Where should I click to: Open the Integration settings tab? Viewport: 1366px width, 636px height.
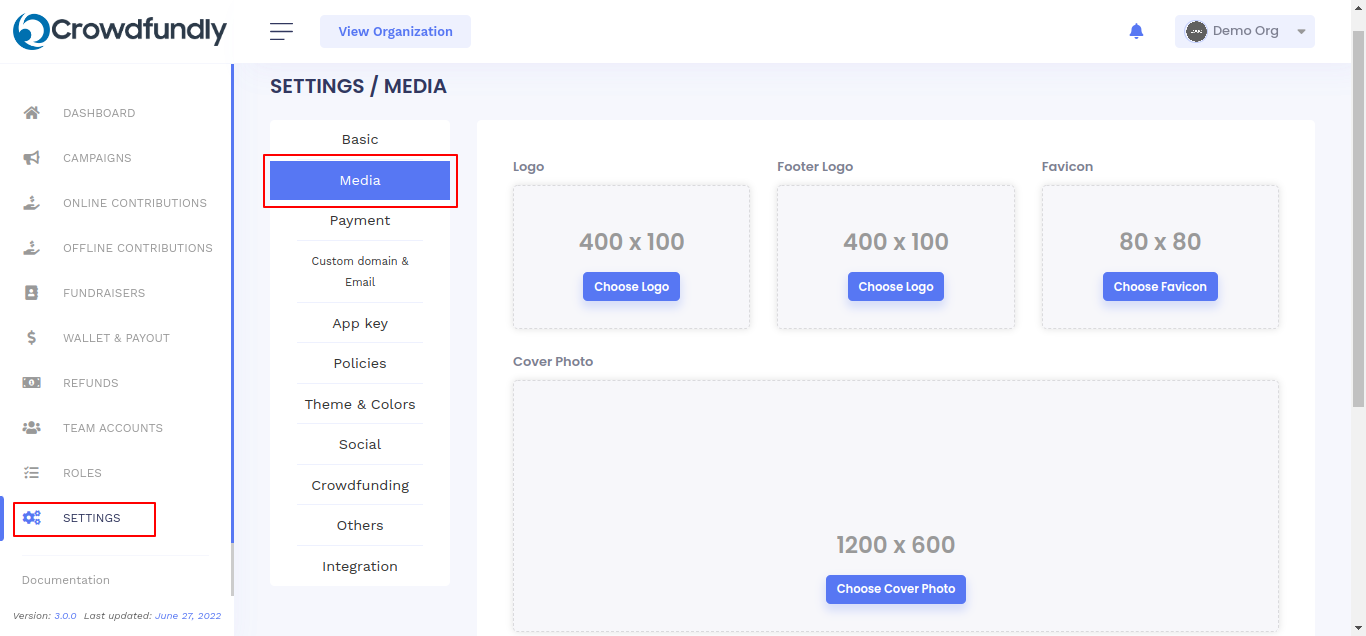[360, 566]
